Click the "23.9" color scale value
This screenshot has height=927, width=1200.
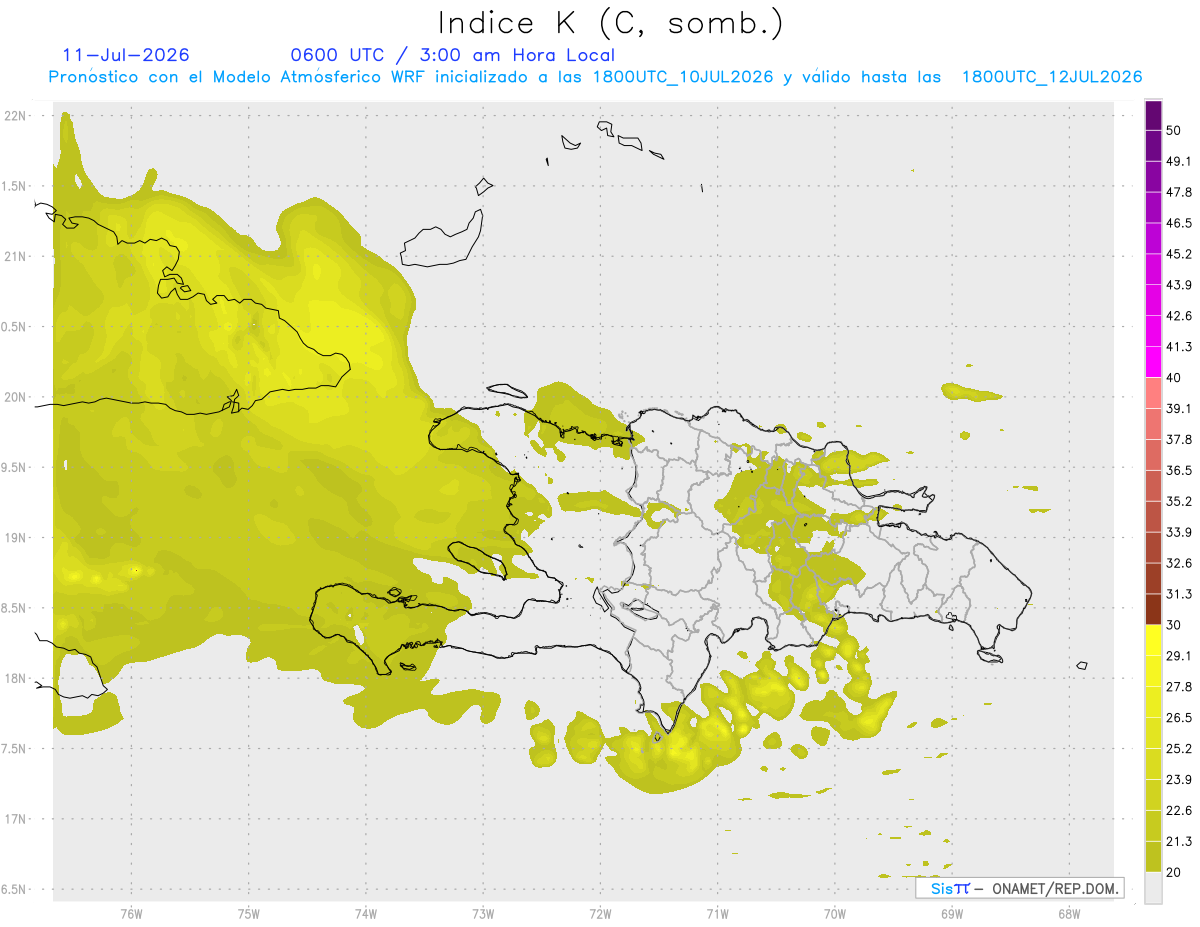[x=1179, y=780]
